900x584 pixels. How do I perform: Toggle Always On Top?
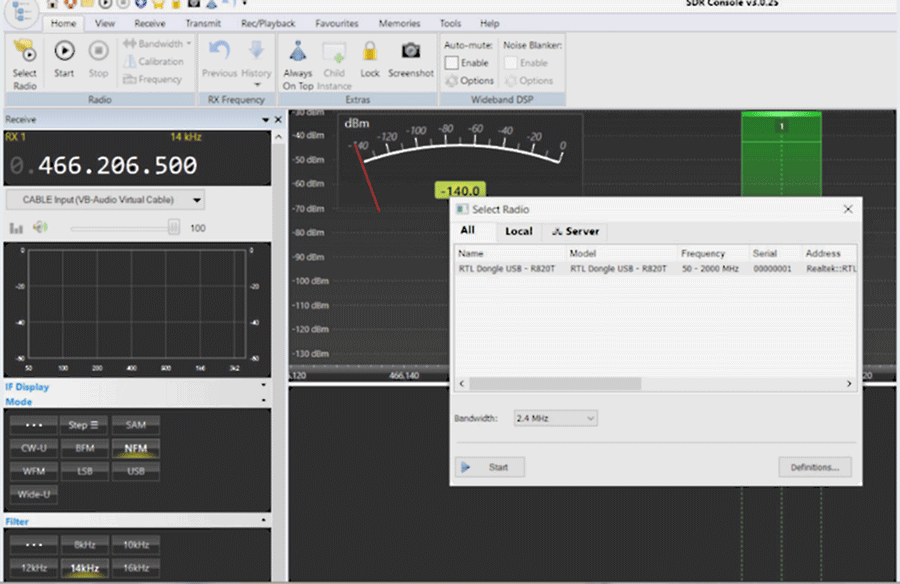point(297,64)
